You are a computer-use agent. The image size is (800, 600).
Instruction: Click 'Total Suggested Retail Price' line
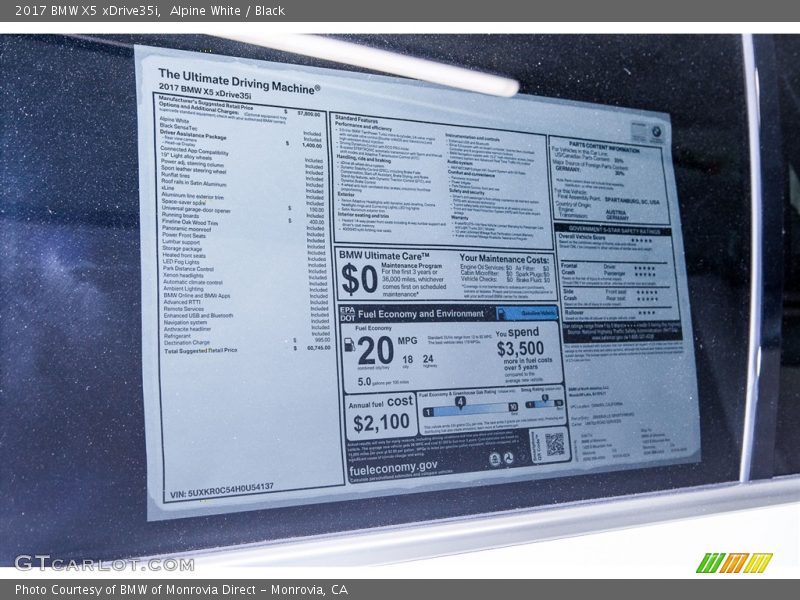201,351
